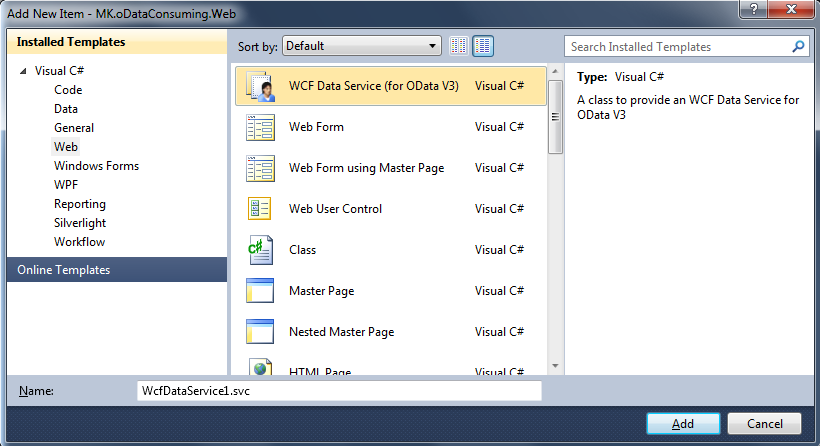820x446 pixels.
Task: Switch to medium icons list view
Action: (483, 46)
